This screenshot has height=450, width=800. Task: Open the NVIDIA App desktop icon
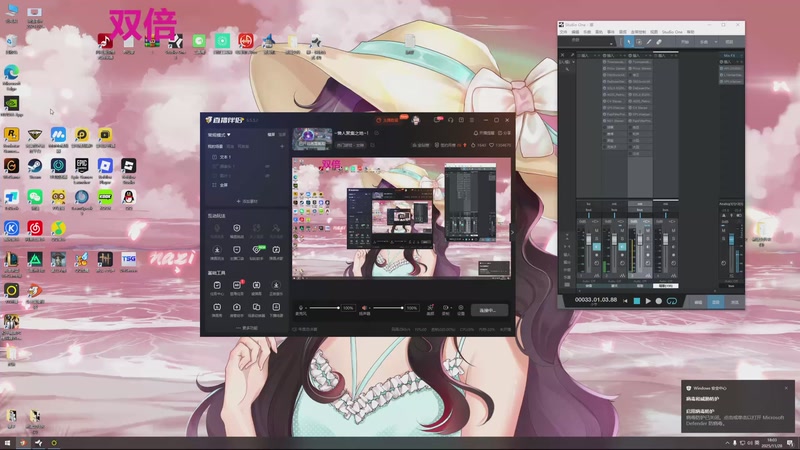[11, 104]
